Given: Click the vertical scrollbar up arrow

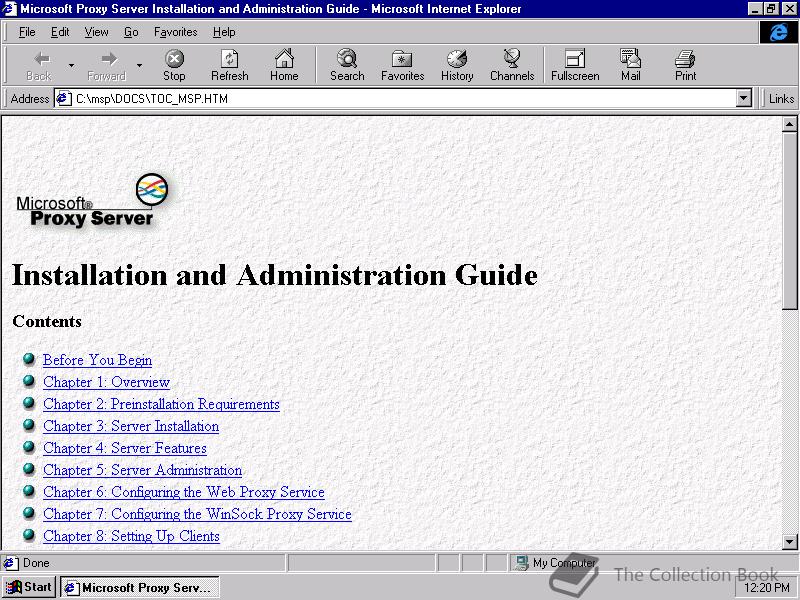Looking at the screenshot, I should 789,124.
